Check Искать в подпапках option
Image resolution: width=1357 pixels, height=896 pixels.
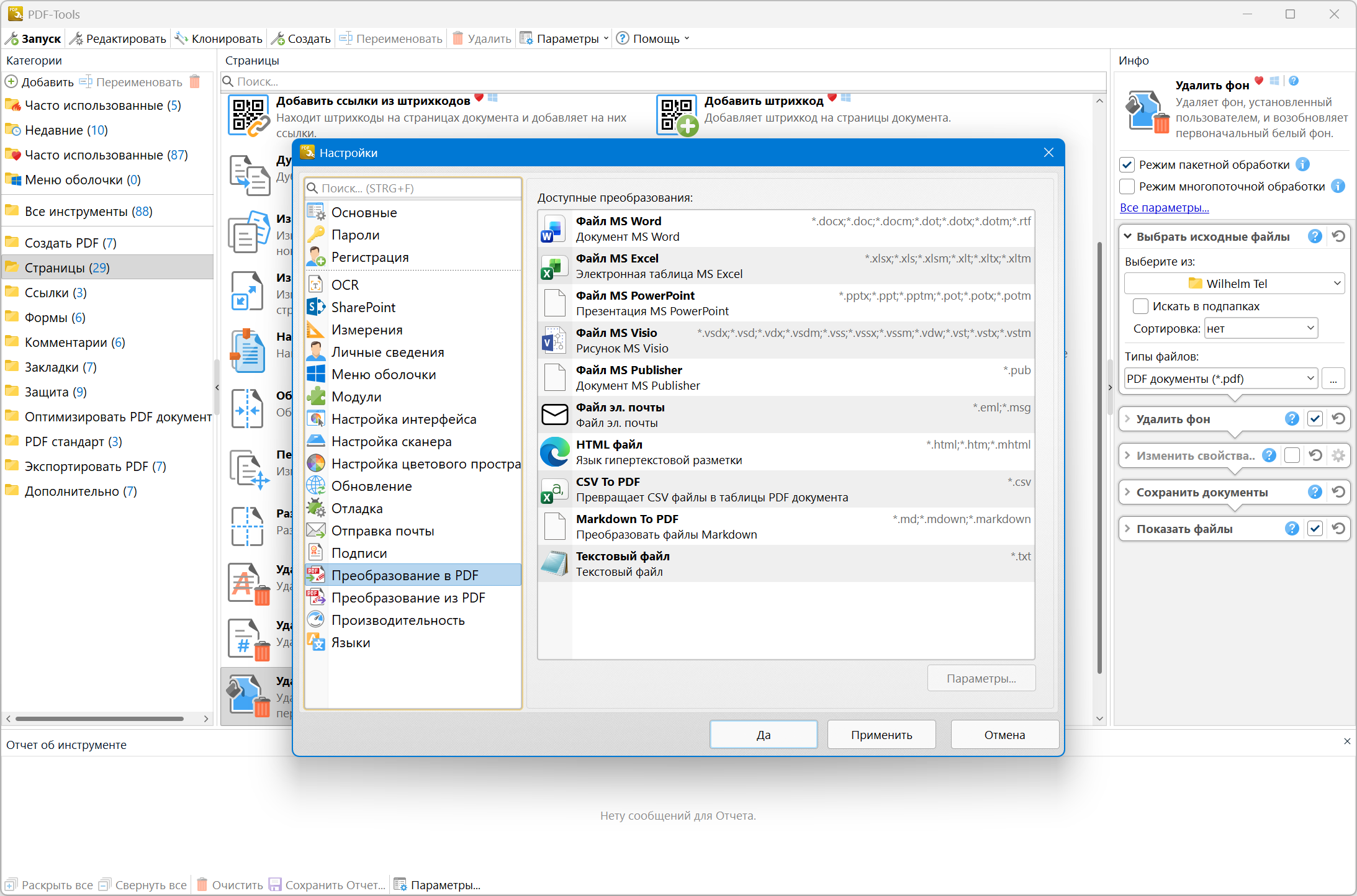(1140, 306)
